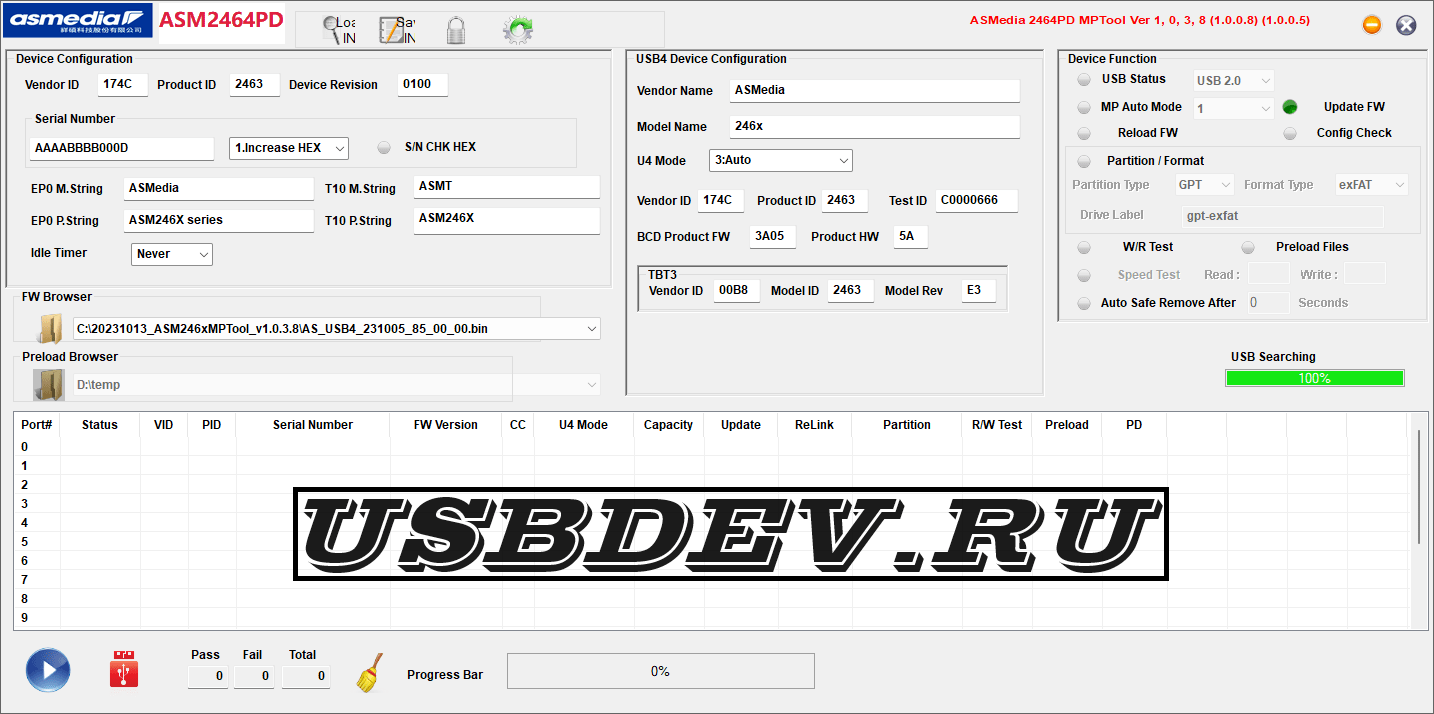1434x714 pixels.
Task: Click the FW Version column header
Action: tap(446, 425)
